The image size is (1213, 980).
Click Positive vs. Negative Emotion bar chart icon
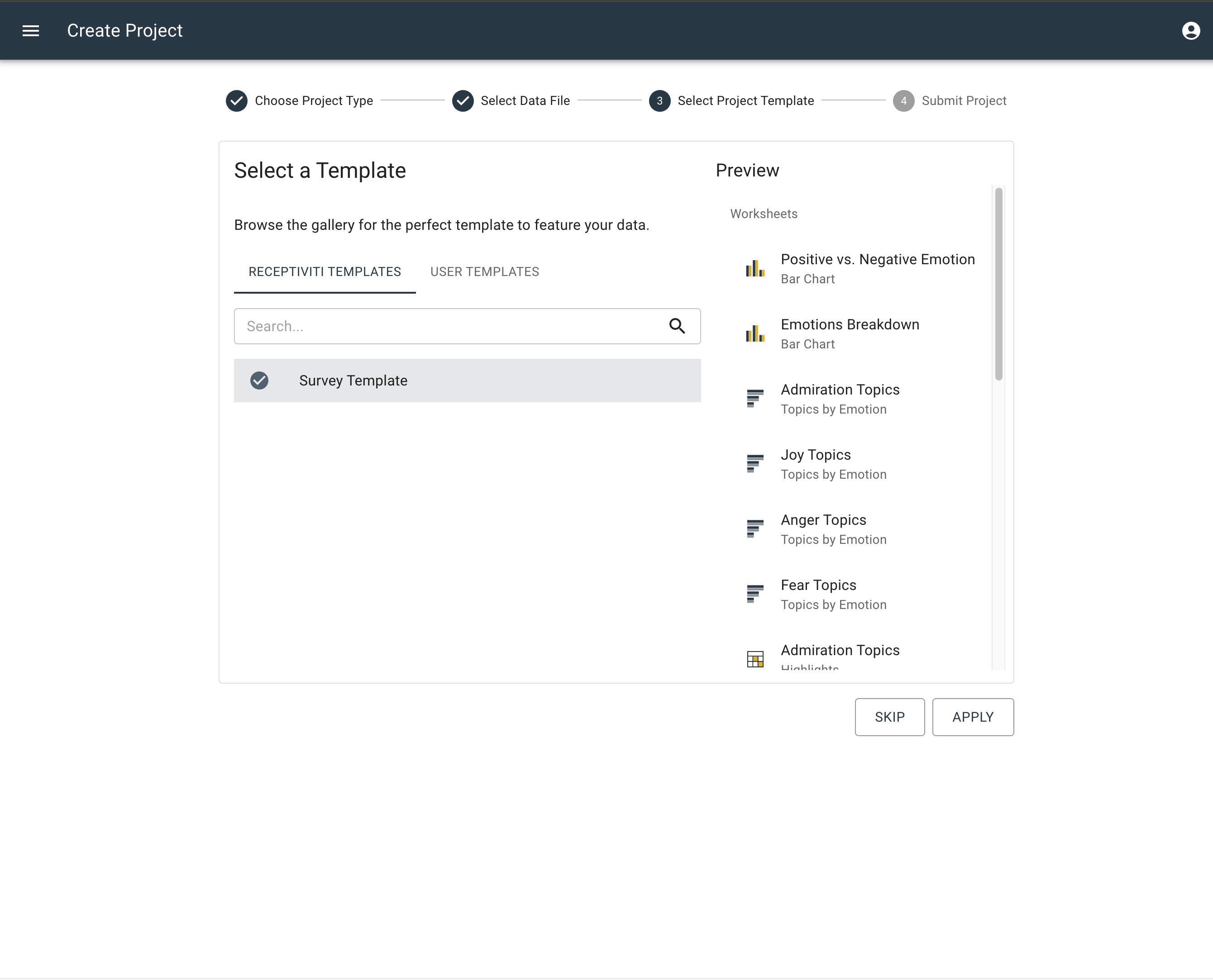click(x=755, y=269)
